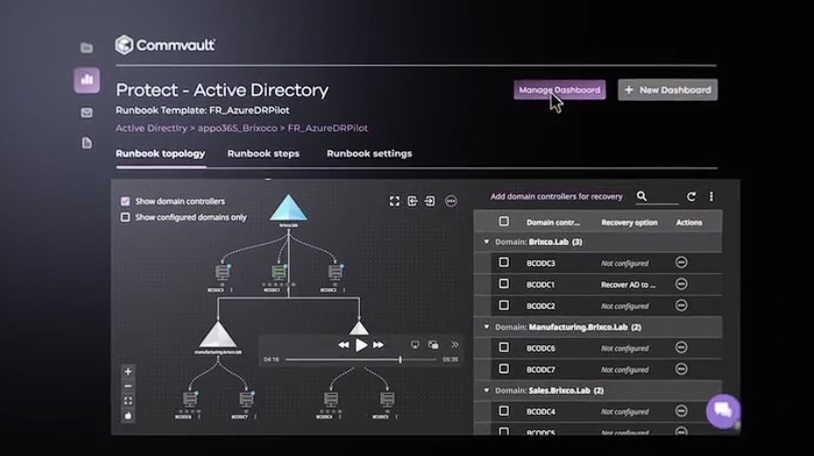Open the topology more options ellipsis icon
814x456 pixels.
[451, 201]
